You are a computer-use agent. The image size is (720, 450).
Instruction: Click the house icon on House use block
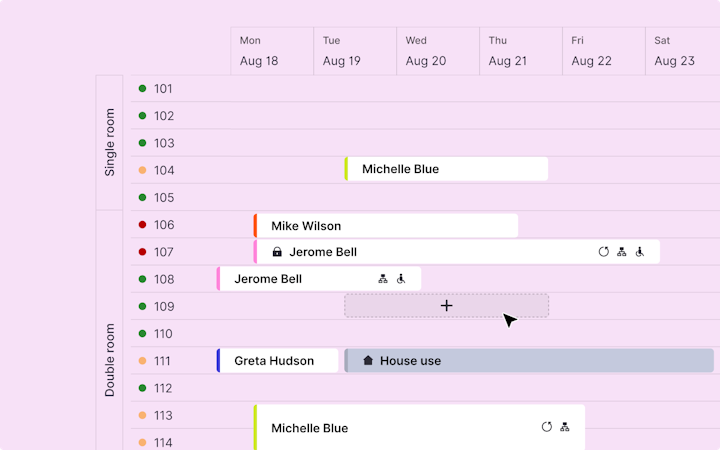(x=367, y=361)
